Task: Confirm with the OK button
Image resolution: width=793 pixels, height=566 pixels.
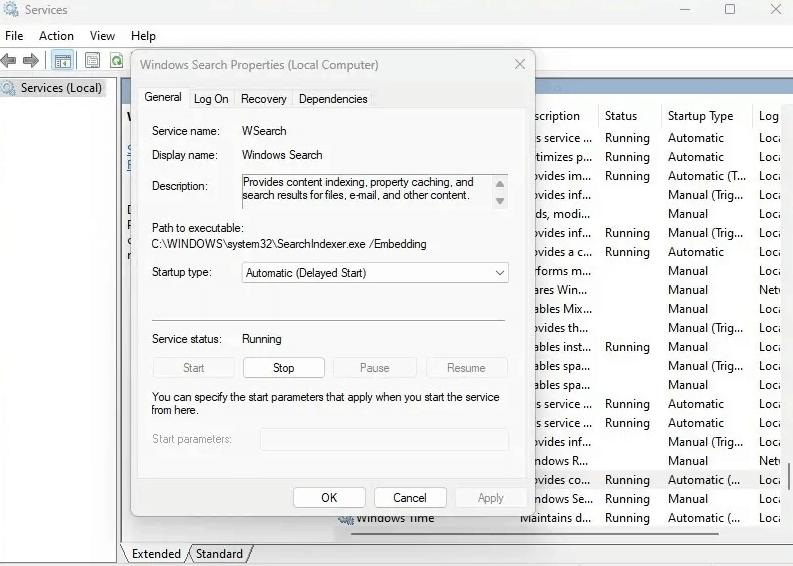Action: (329, 497)
